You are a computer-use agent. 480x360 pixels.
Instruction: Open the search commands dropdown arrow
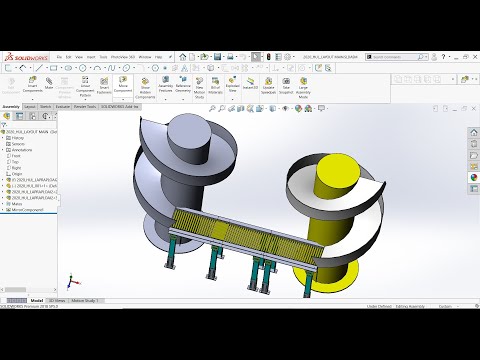click(426, 57)
